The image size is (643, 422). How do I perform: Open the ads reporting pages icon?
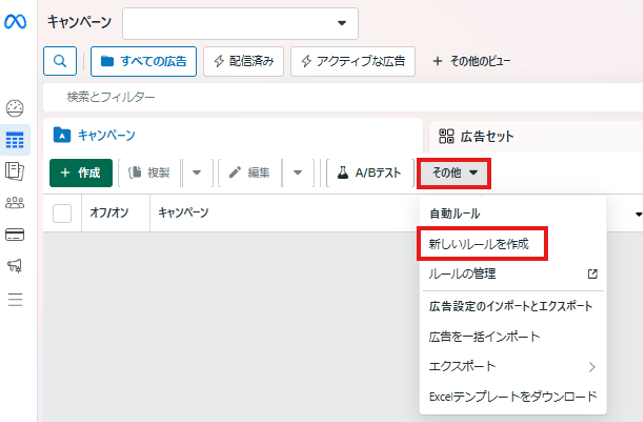point(15,171)
